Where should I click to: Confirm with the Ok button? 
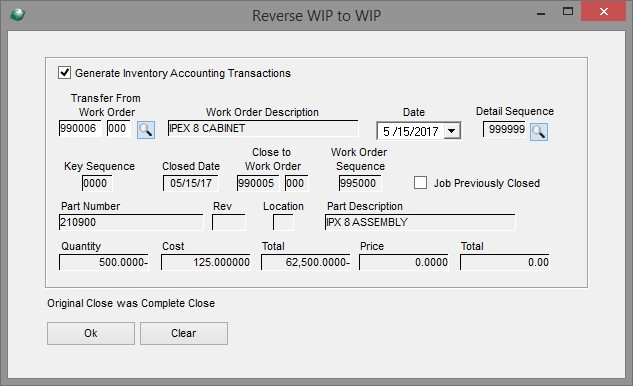coord(91,333)
